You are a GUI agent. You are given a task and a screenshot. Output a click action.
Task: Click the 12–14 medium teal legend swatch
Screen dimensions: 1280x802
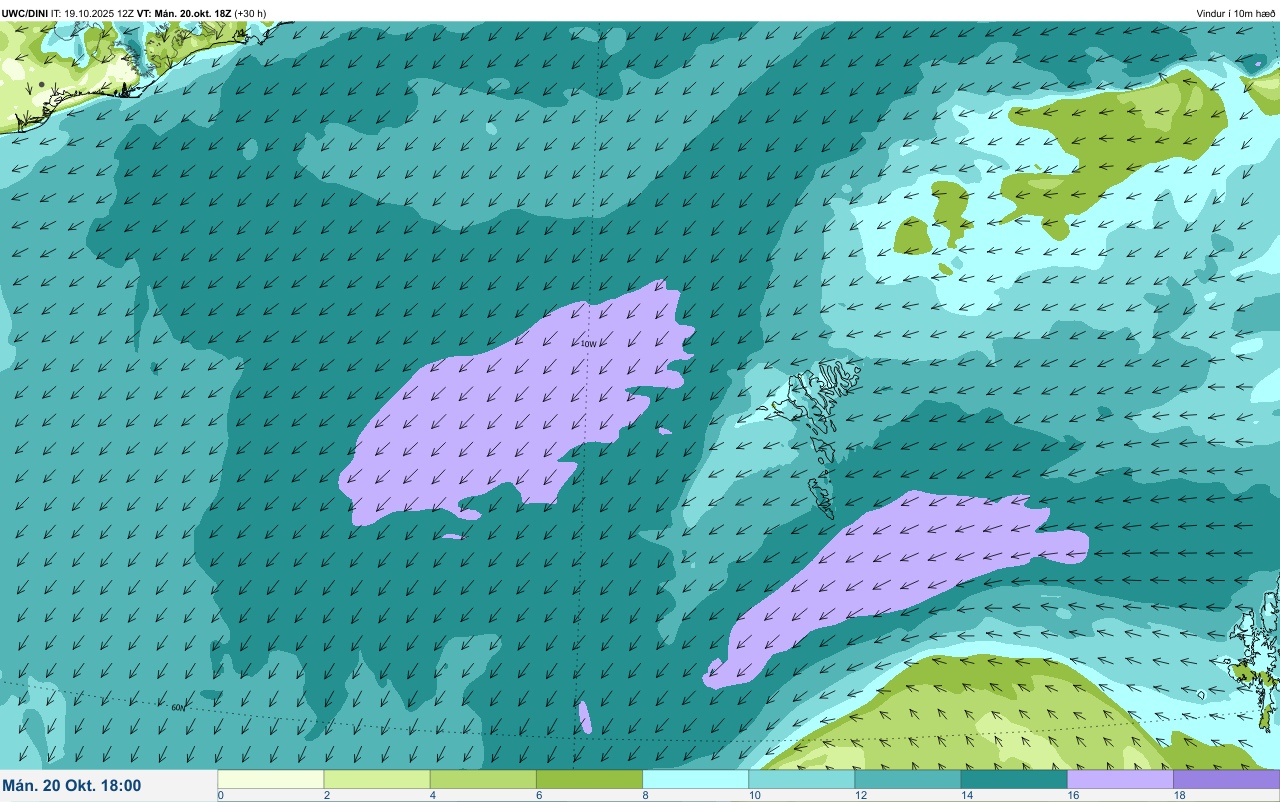907,778
